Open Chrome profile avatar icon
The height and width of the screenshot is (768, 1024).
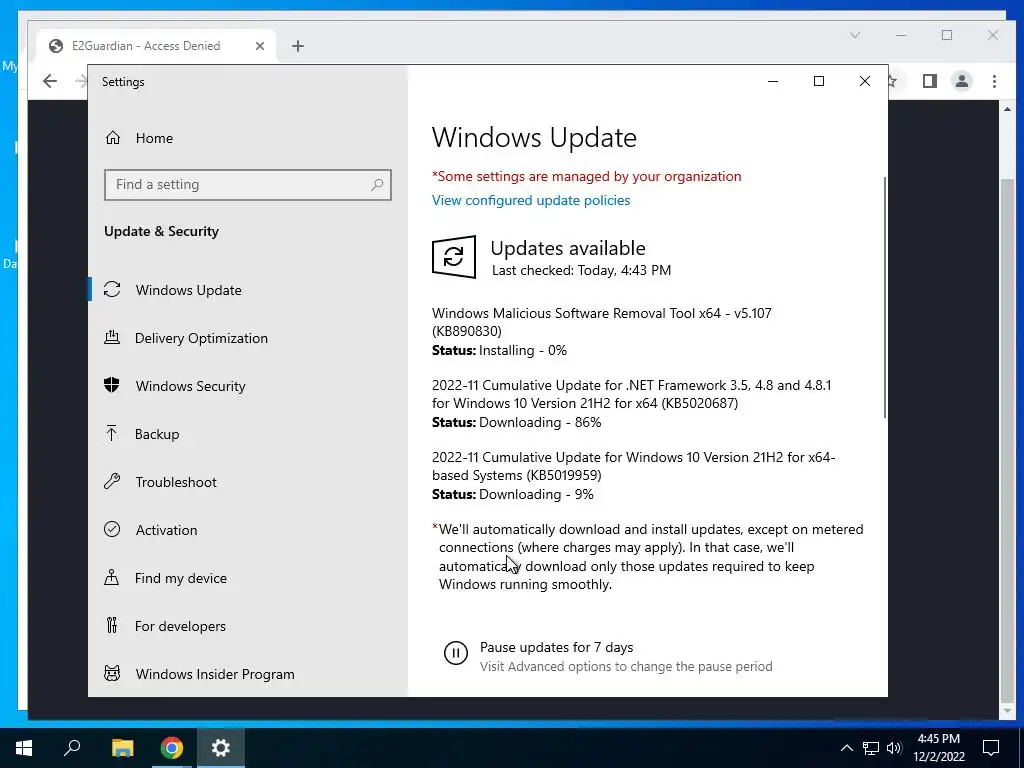coord(962,81)
